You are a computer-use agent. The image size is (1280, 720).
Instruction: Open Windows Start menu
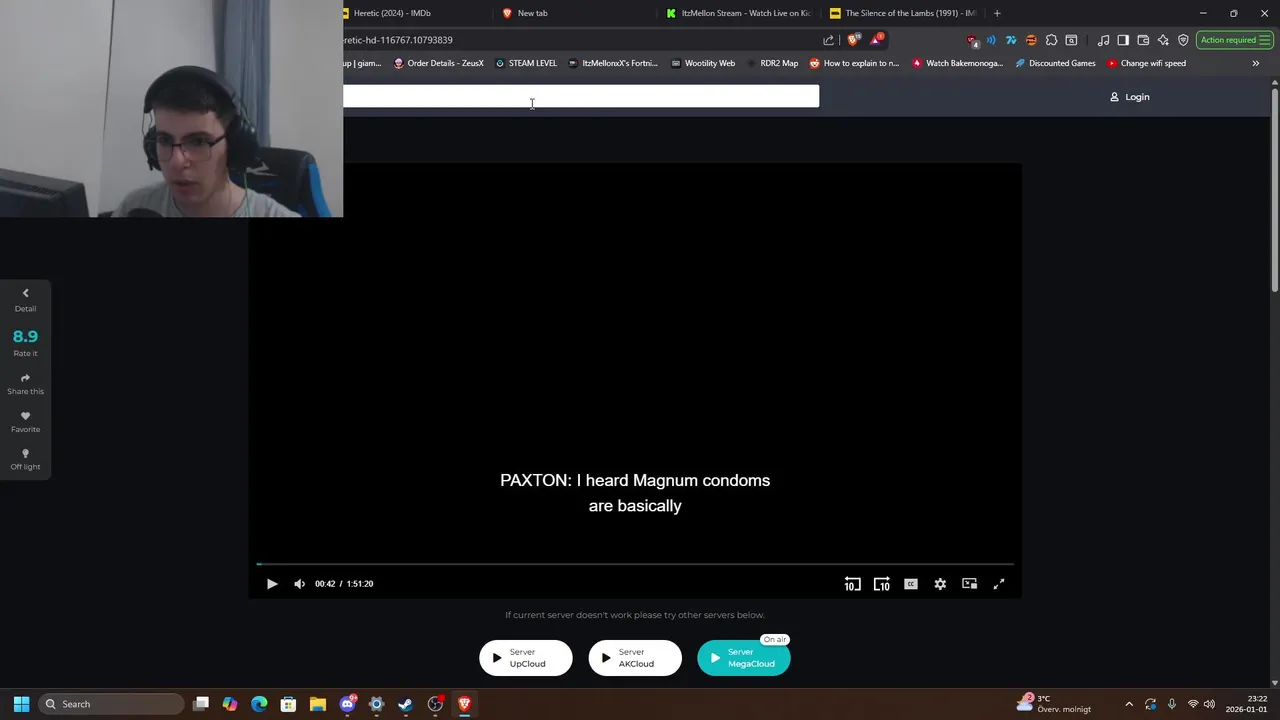click(x=21, y=704)
